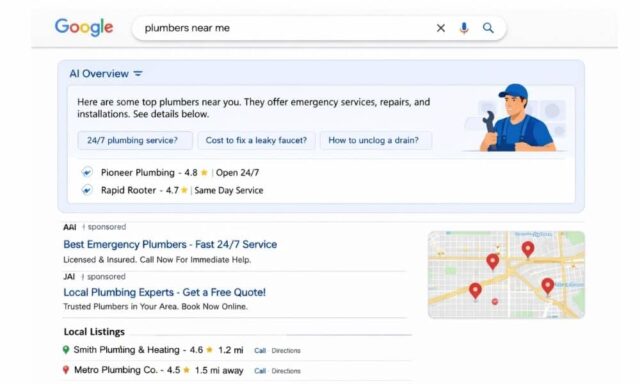Open 'Best Emergency Plumbers - Fast 24/7 Service' ad
This screenshot has height=384, width=640.
pyautogui.click(x=170, y=244)
